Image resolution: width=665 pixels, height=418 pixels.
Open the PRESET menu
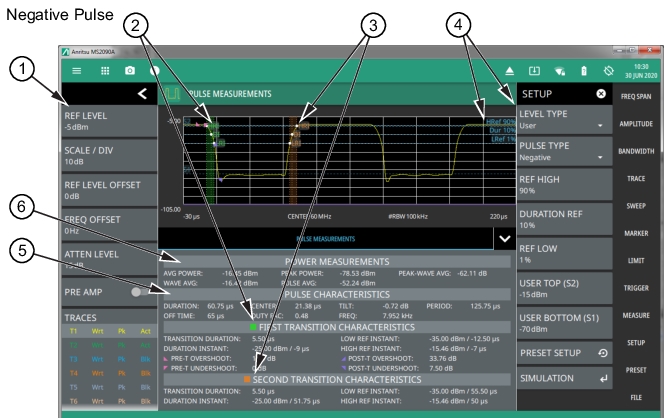[636, 370]
